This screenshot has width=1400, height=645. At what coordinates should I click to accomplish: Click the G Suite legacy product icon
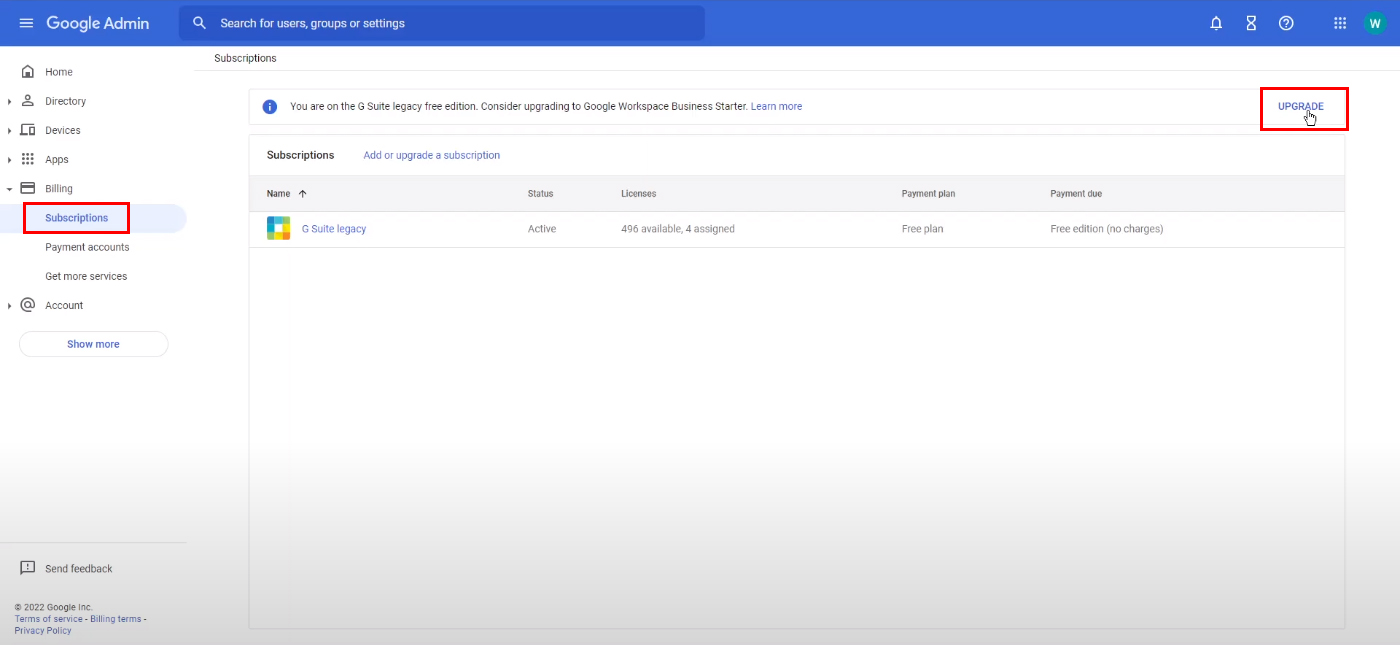coord(279,228)
